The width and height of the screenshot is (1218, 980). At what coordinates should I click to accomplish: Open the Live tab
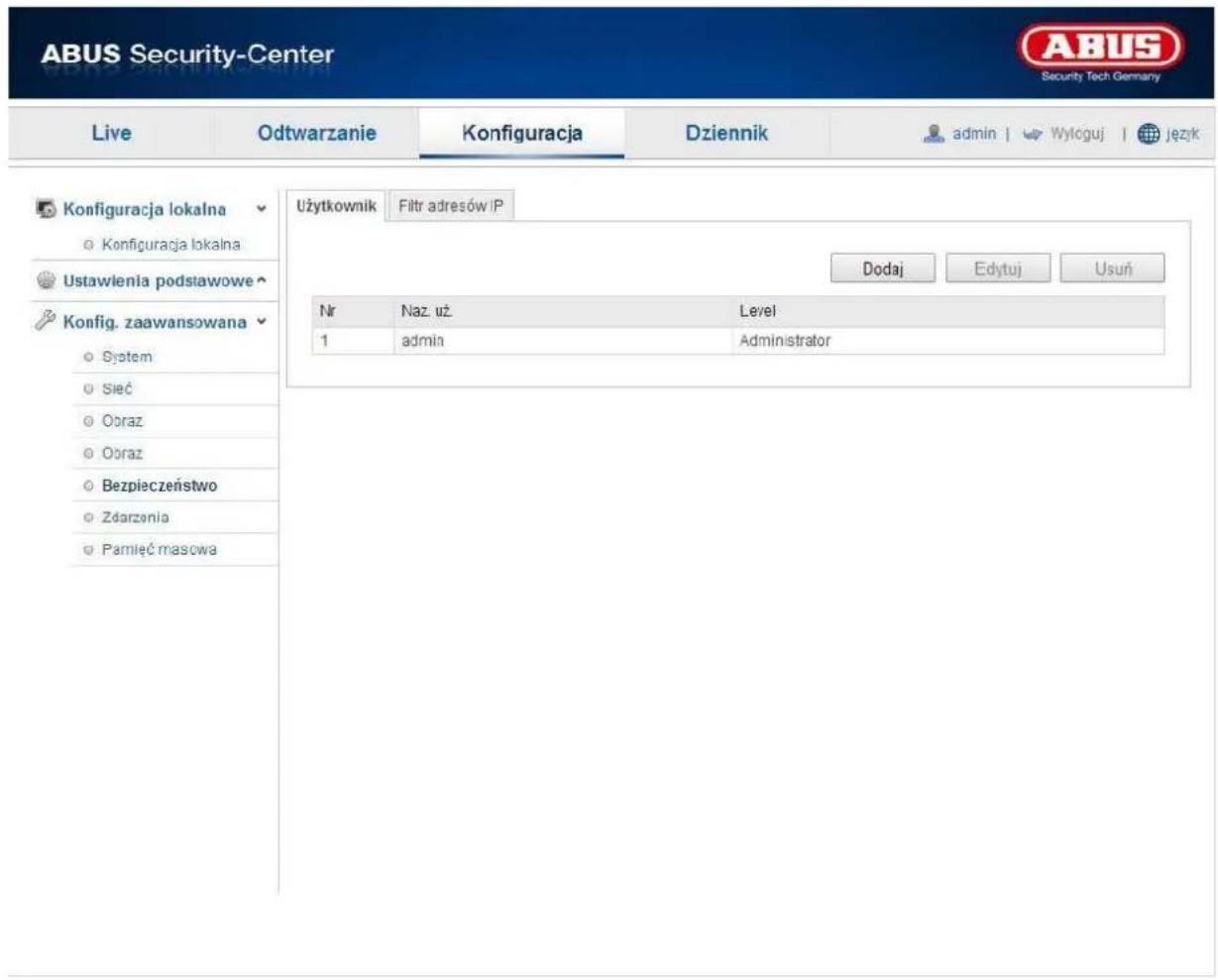pos(111,133)
